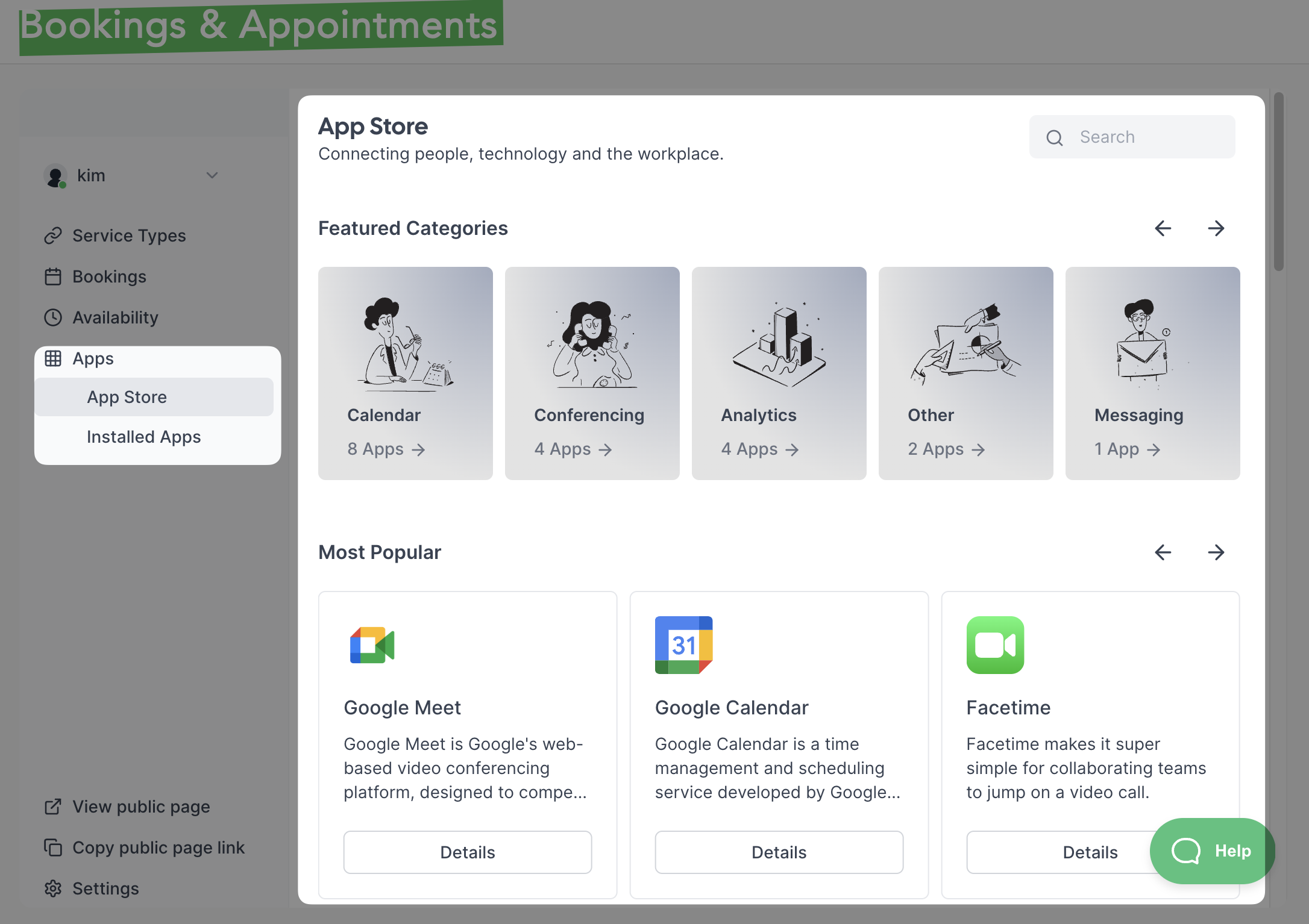
Task: Open the Conferencing category card
Action: coord(592,373)
